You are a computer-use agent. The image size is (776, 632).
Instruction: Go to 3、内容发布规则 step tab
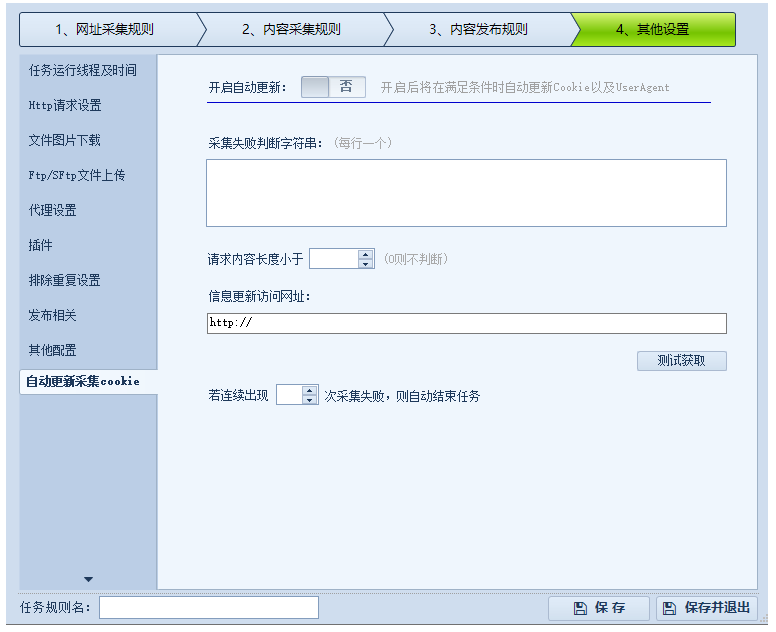point(478,29)
